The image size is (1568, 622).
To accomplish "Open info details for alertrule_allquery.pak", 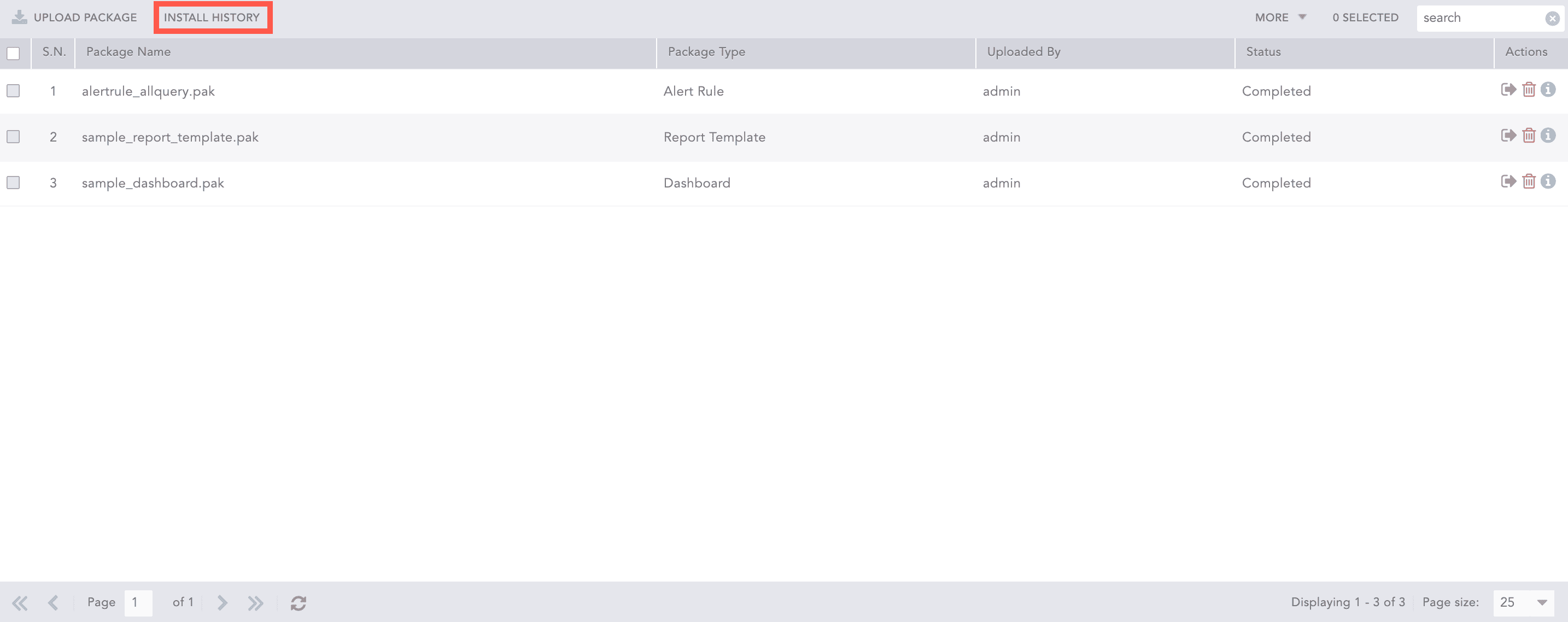I will (x=1549, y=90).
